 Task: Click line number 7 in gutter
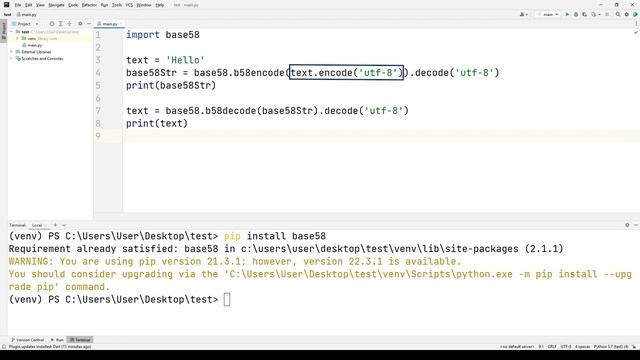click(x=98, y=111)
